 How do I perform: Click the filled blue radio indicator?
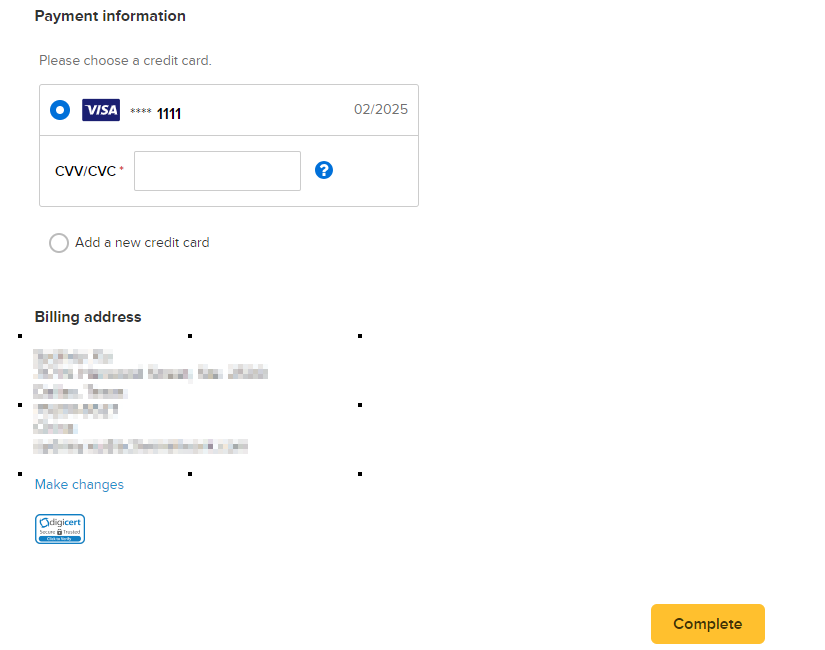coord(60,110)
